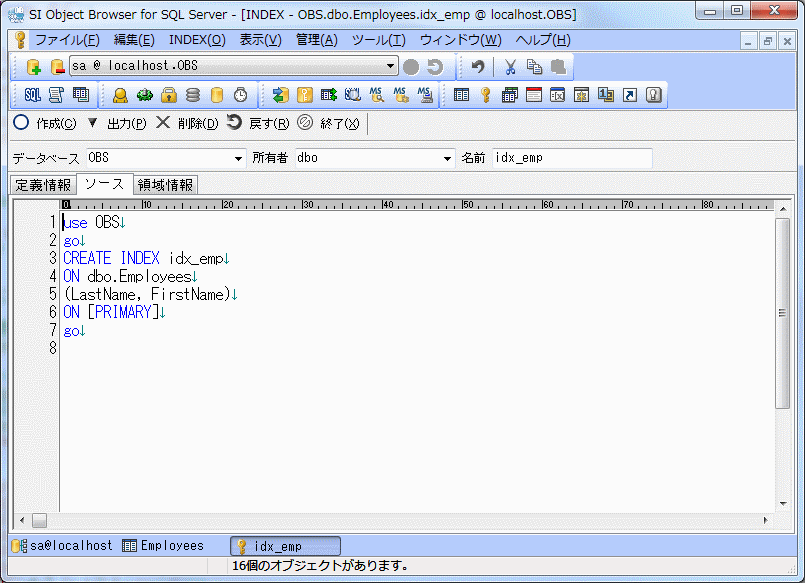This screenshot has height=583, width=805.
Task: Click the 削除(D) delete button
Action: [187, 123]
